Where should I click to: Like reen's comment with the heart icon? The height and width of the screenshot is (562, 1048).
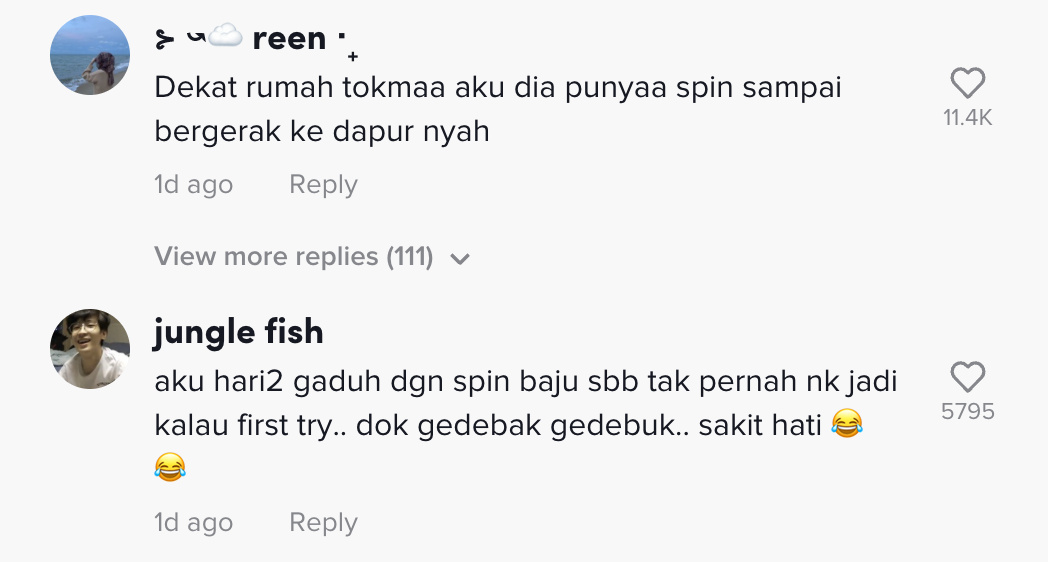click(967, 84)
